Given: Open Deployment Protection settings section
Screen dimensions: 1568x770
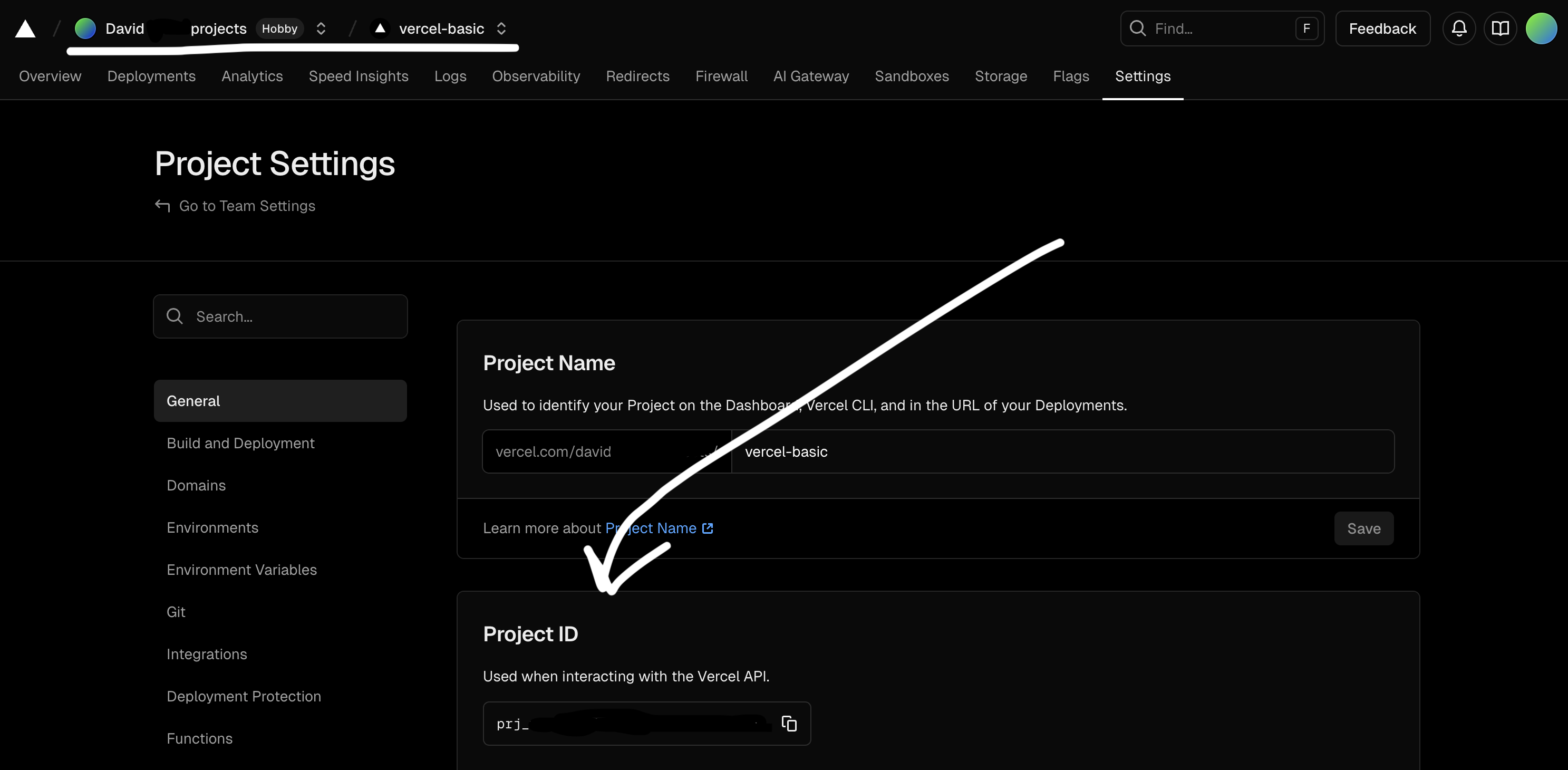Looking at the screenshot, I should (x=244, y=696).
